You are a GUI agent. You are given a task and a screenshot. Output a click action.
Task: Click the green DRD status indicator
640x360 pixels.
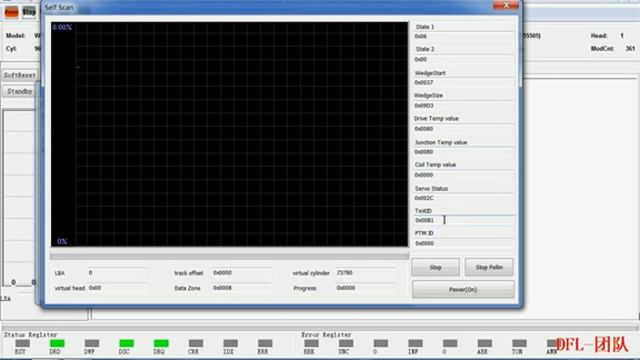pyautogui.click(x=57, y=344)
